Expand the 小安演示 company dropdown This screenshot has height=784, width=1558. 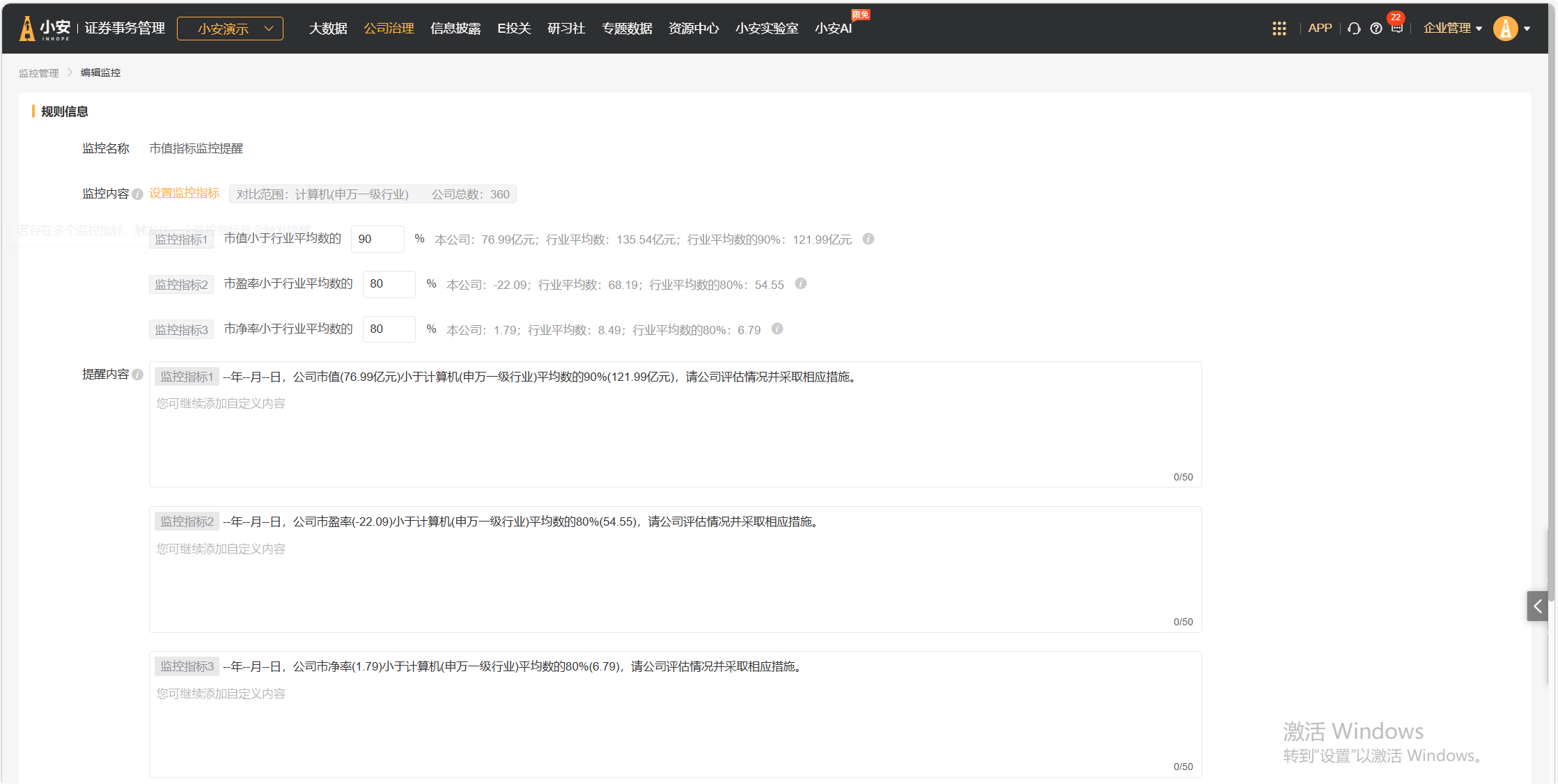(x=230, y=29)
